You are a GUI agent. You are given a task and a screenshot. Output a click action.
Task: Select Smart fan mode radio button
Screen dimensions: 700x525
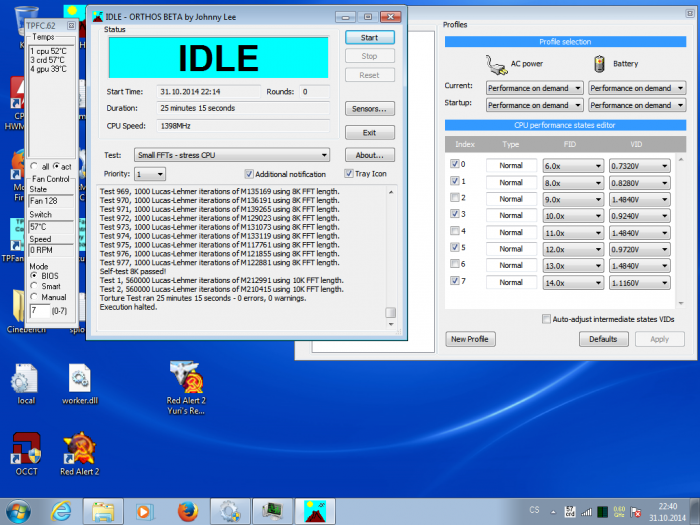pos(35,285)
